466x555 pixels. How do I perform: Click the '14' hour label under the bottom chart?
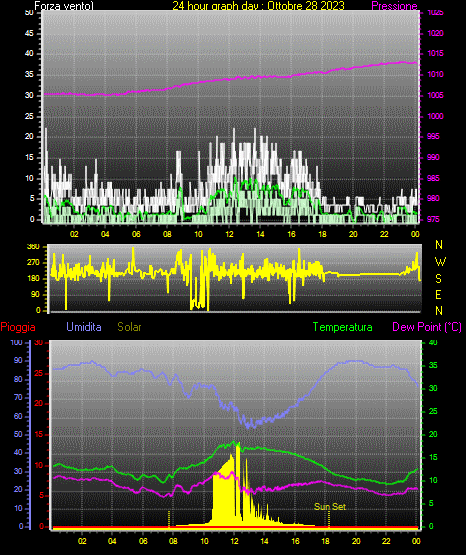pos(264,541)
